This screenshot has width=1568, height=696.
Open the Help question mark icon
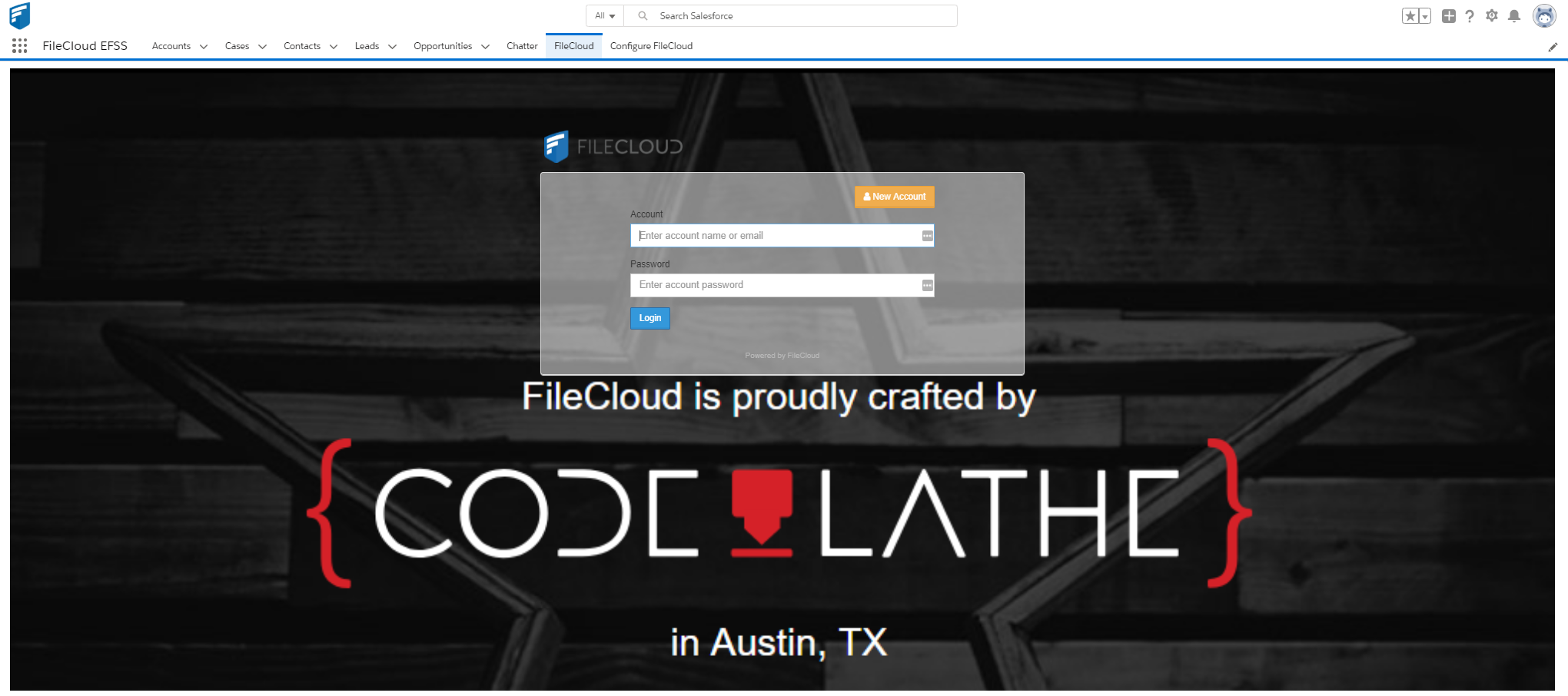1470,16
